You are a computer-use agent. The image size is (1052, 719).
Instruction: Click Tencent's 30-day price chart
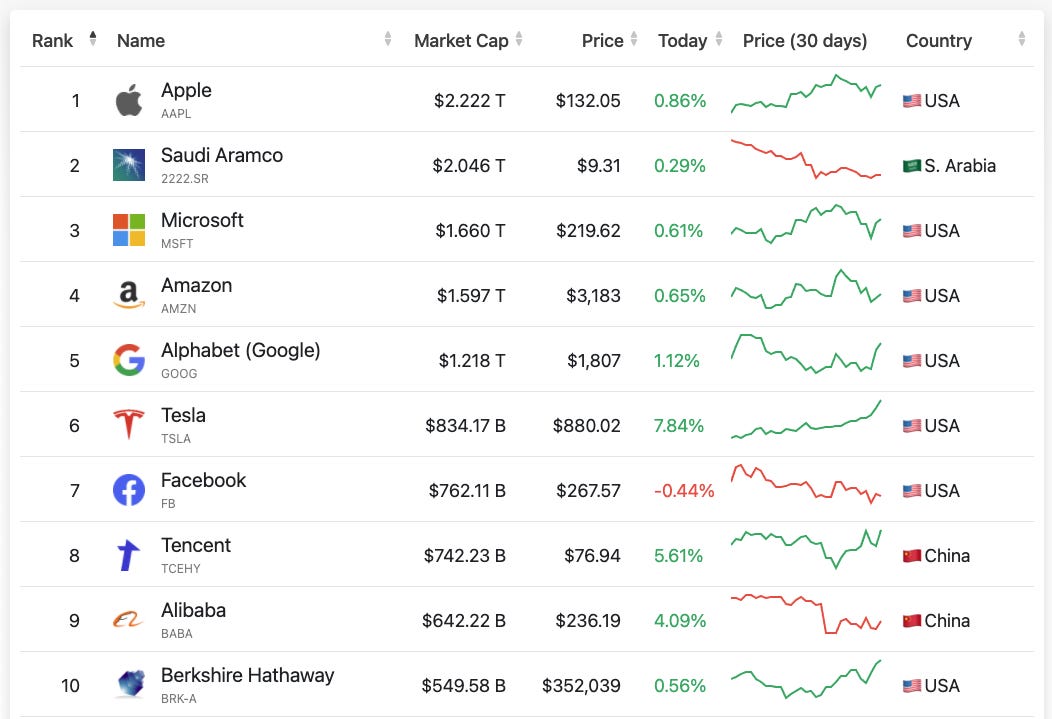click(x=806, y=549)
